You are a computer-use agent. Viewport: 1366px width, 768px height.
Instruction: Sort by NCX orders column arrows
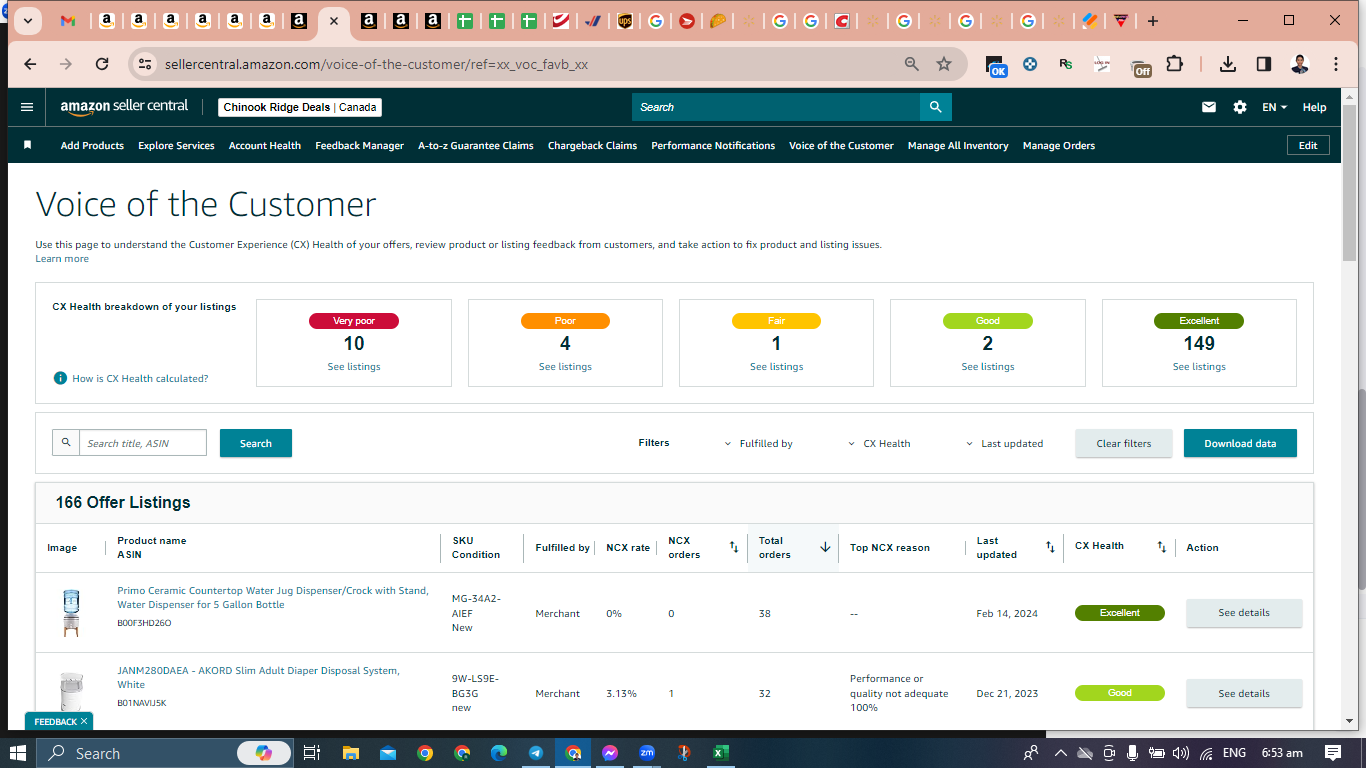pos(733,547)
